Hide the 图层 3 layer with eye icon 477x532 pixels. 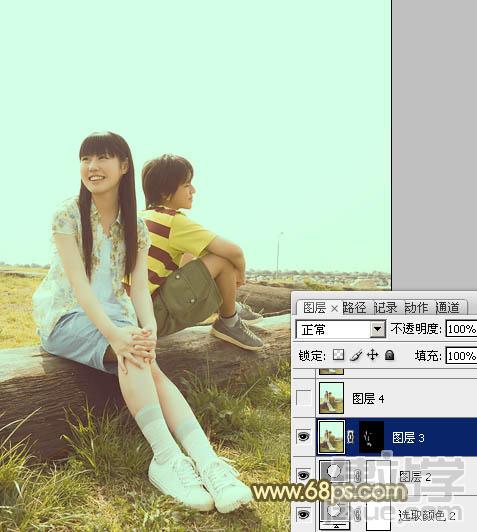pos(303,436)
